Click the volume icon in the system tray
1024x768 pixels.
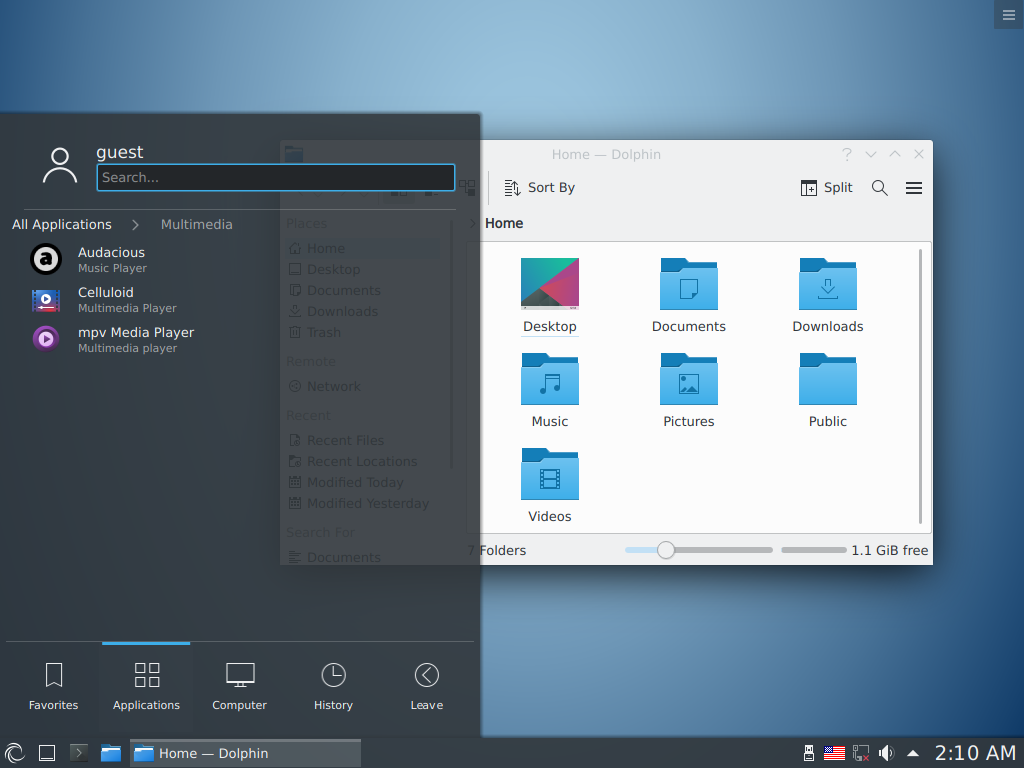click(x=886, y=753)
